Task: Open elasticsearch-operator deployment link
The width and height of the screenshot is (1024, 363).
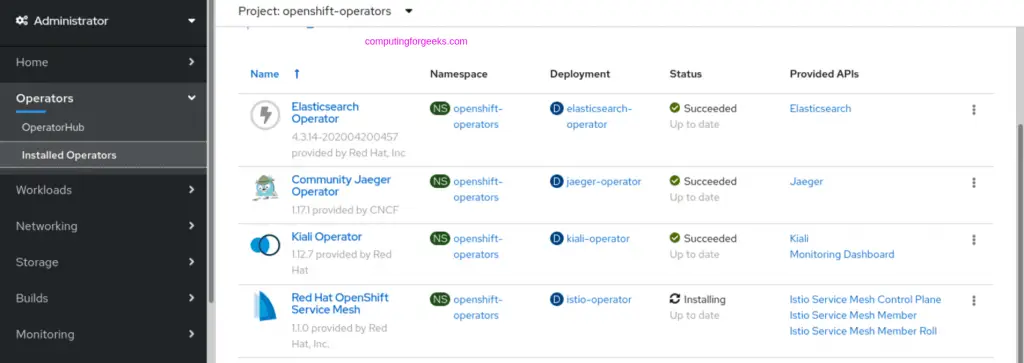Action: point(599,116)
